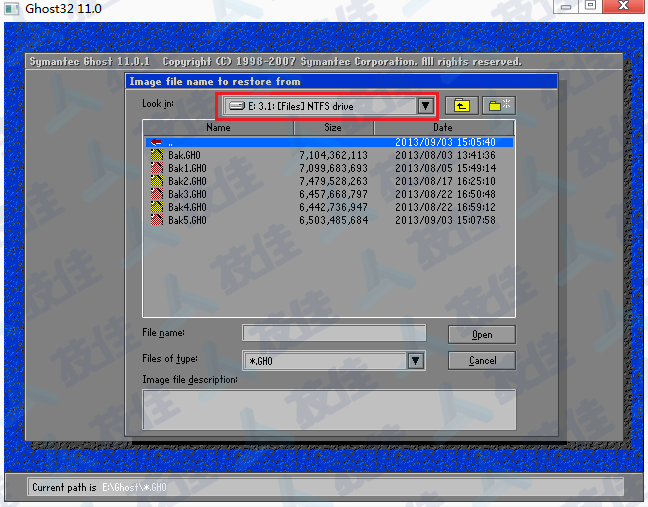Click Ghost32 title bar application icon
This screenshot has height=507, width=648.
pos(11,9)
